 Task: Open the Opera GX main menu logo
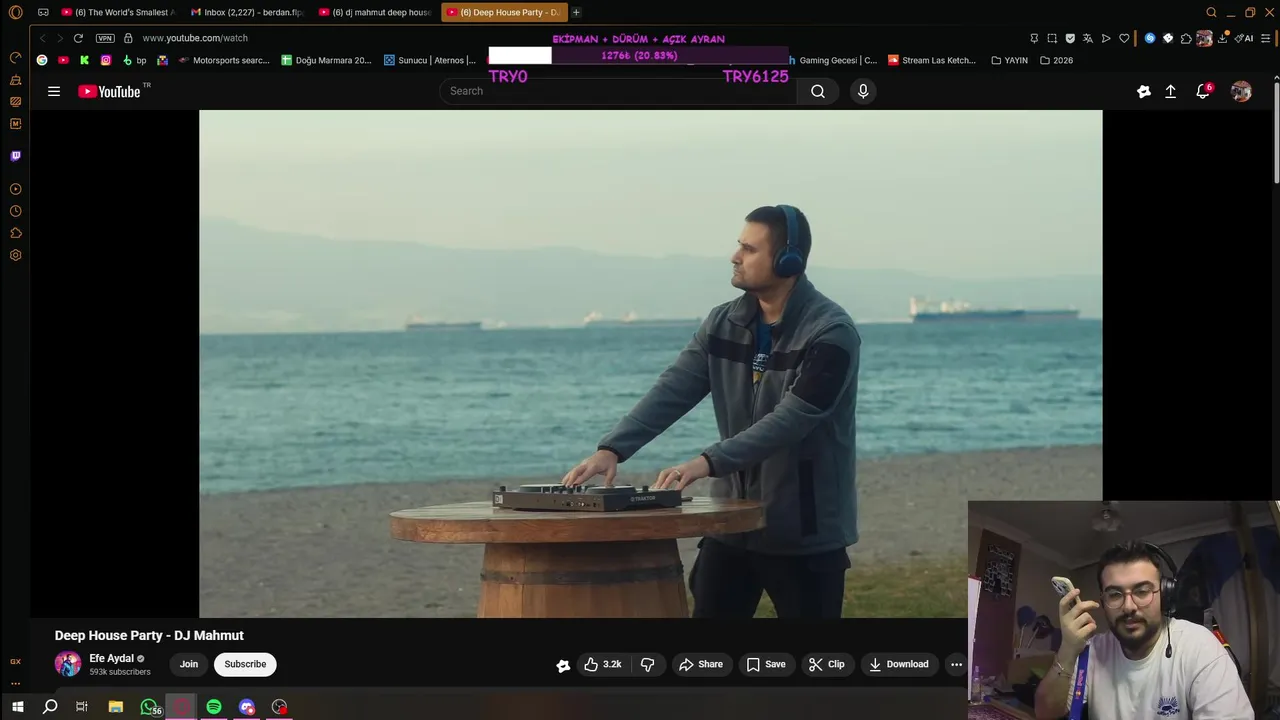pyautogui.click(x=15, y=13)
